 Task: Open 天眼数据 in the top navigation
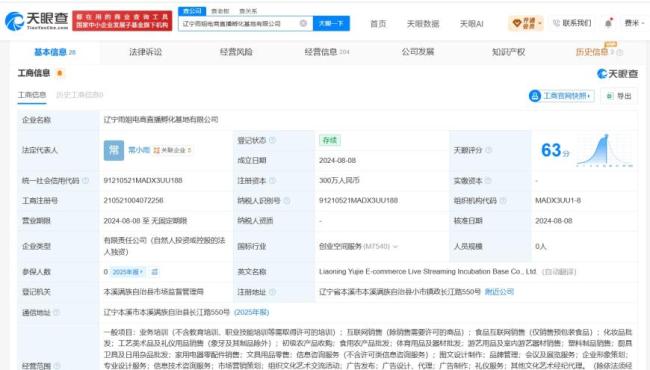[x=423, y=24]
